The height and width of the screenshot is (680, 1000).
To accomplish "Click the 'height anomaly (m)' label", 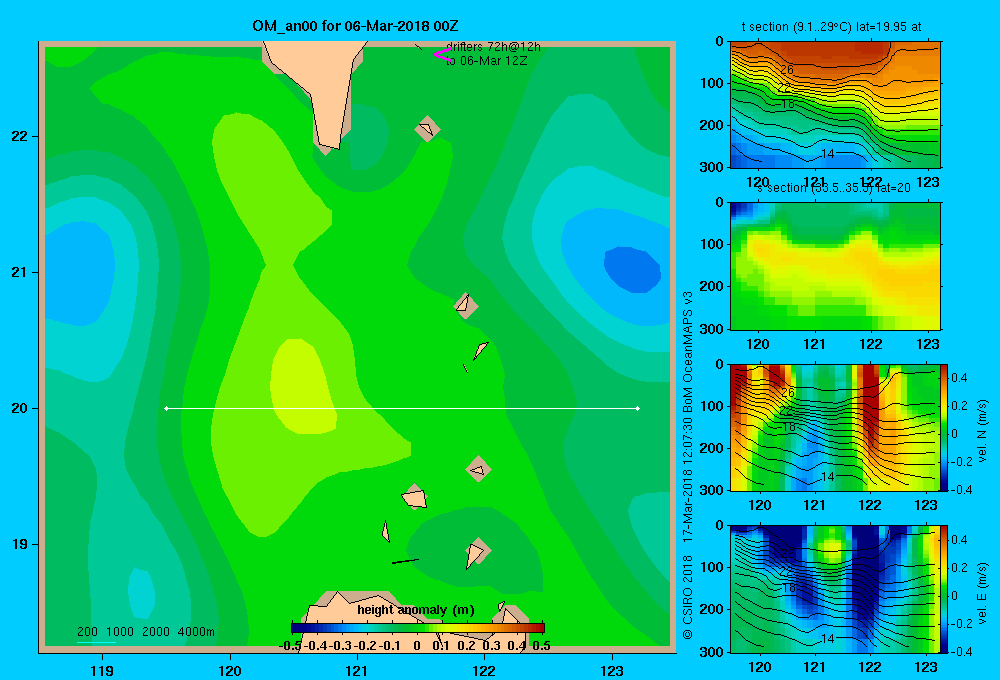I will click(x=416, y=610).
